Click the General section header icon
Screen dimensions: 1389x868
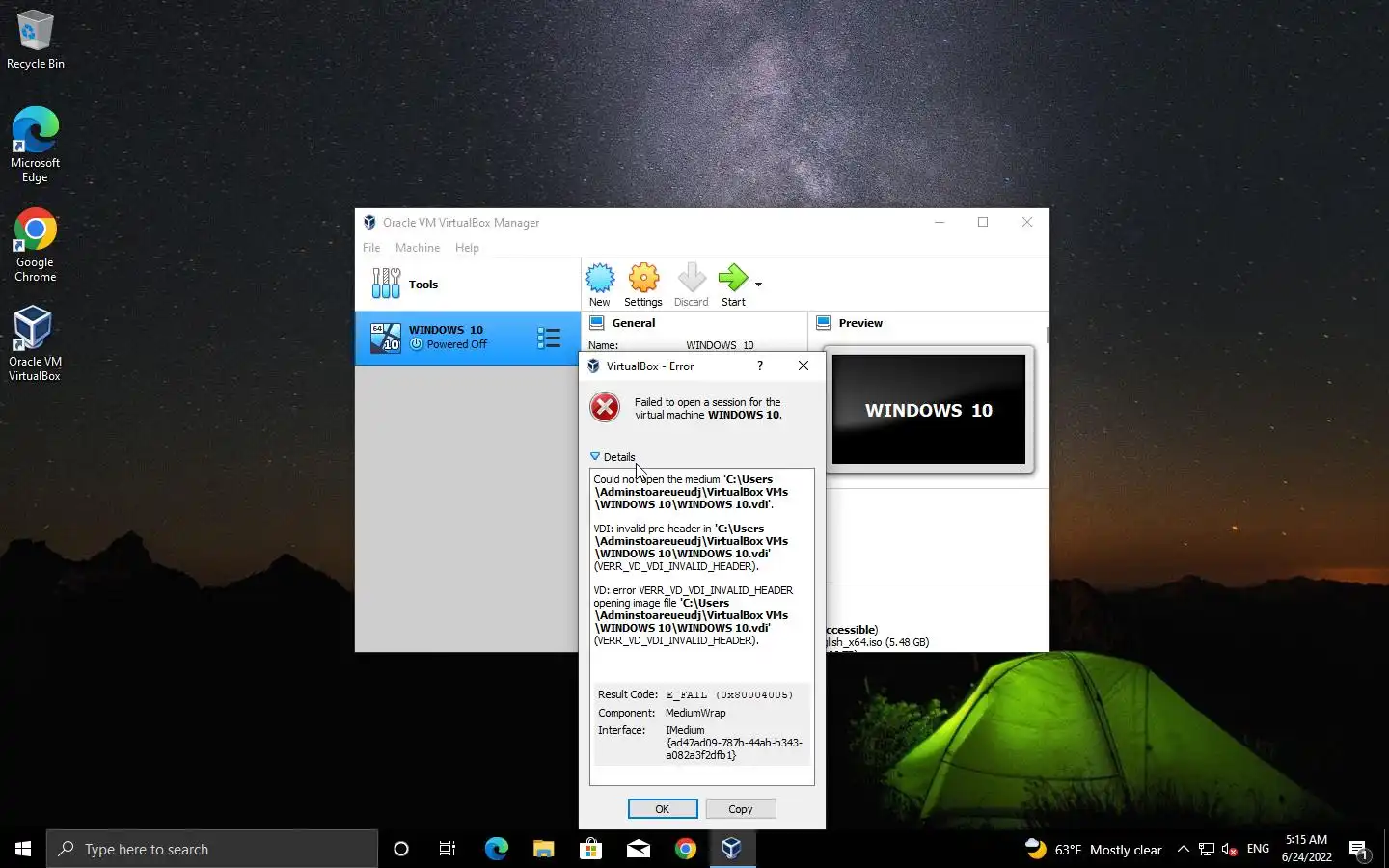pos(597,323)
